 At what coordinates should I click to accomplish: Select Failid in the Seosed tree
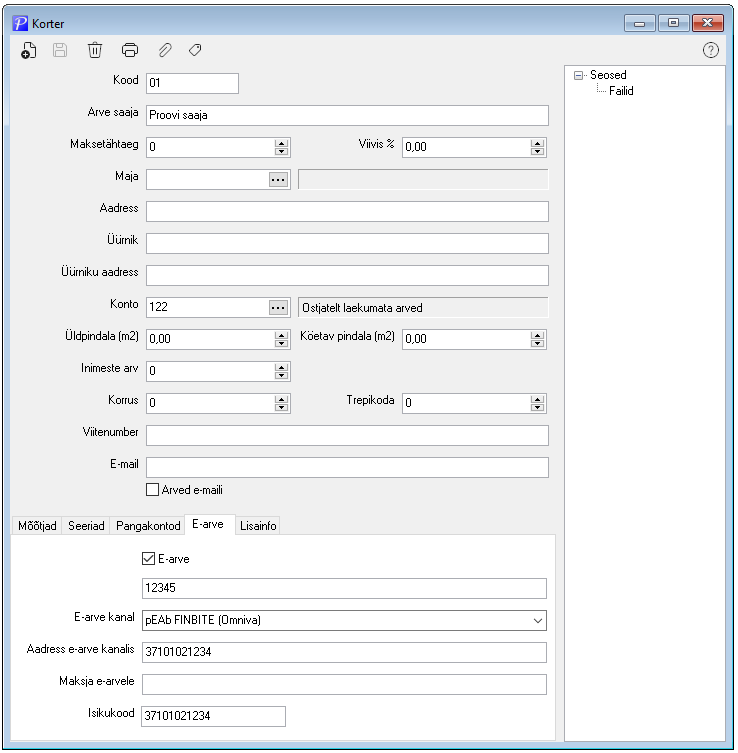621,91
